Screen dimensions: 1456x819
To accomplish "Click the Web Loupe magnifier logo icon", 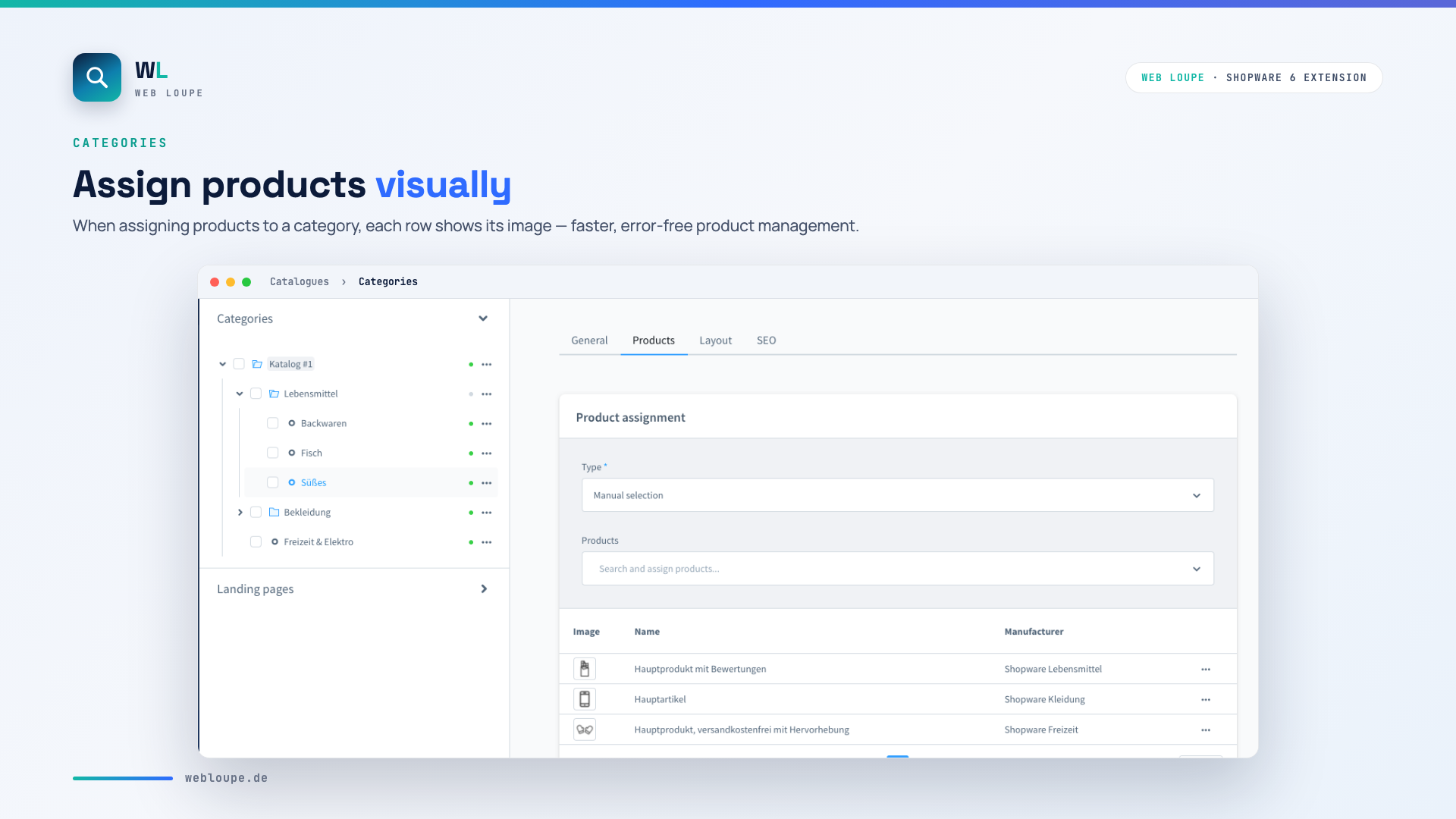I will (x=97, y=77).
